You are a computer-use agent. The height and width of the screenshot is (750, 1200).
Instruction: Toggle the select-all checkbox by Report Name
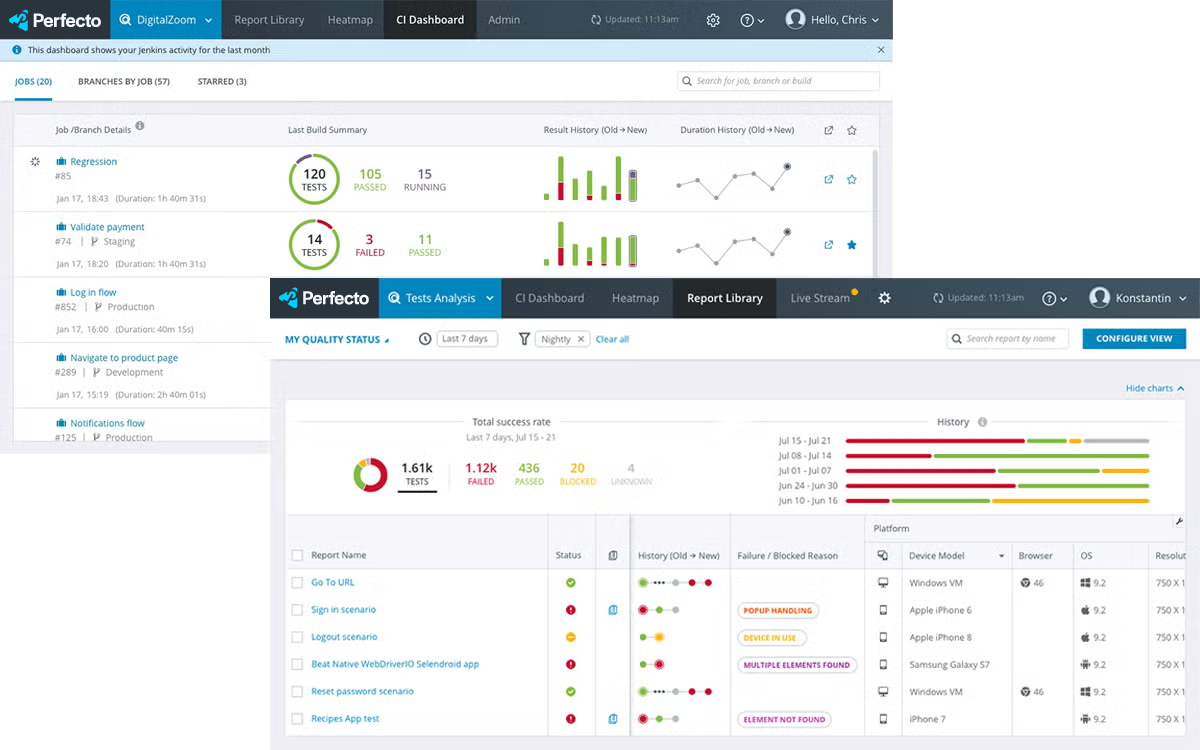click(297, 555)
